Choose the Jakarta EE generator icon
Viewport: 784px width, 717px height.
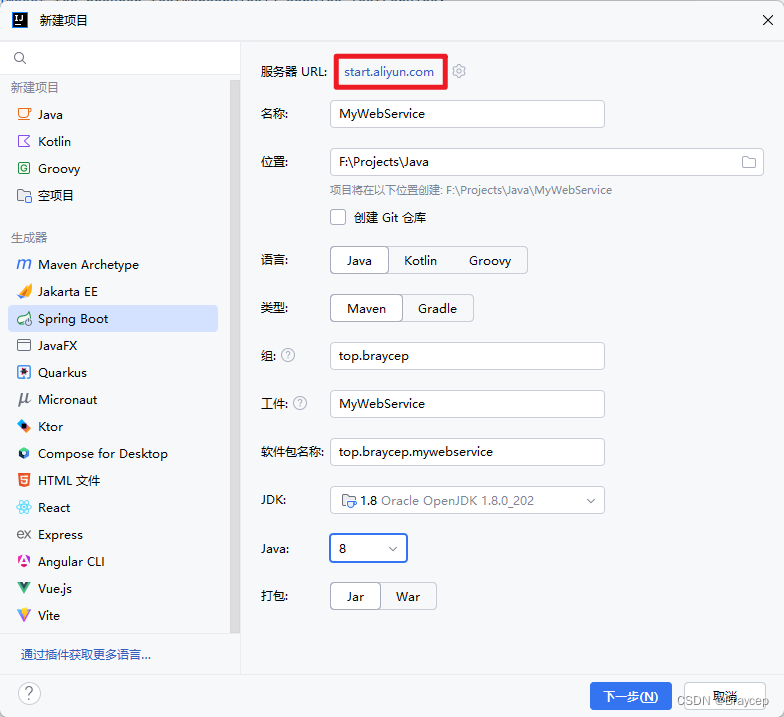pos(24,291)
